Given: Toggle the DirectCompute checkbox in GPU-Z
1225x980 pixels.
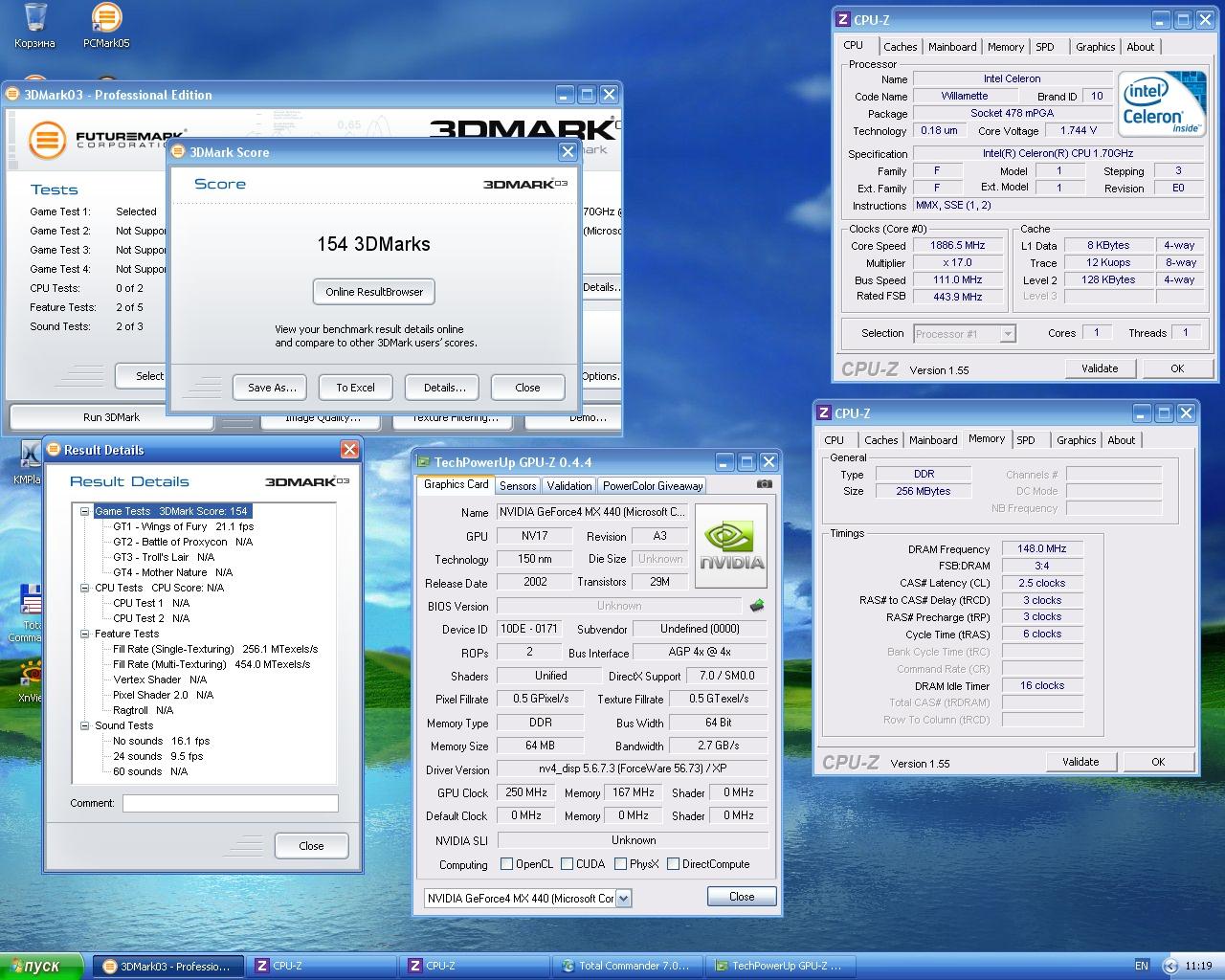Looking at the screenshot, I should click(674, 864).
